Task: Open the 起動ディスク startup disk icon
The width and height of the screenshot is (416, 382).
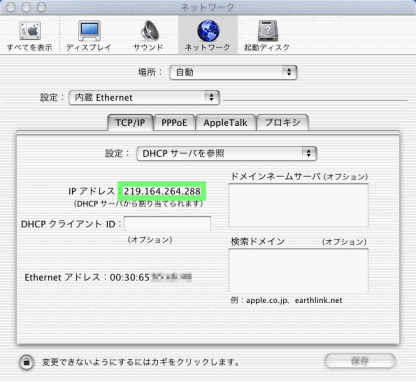Action: [x=267, y=36]
